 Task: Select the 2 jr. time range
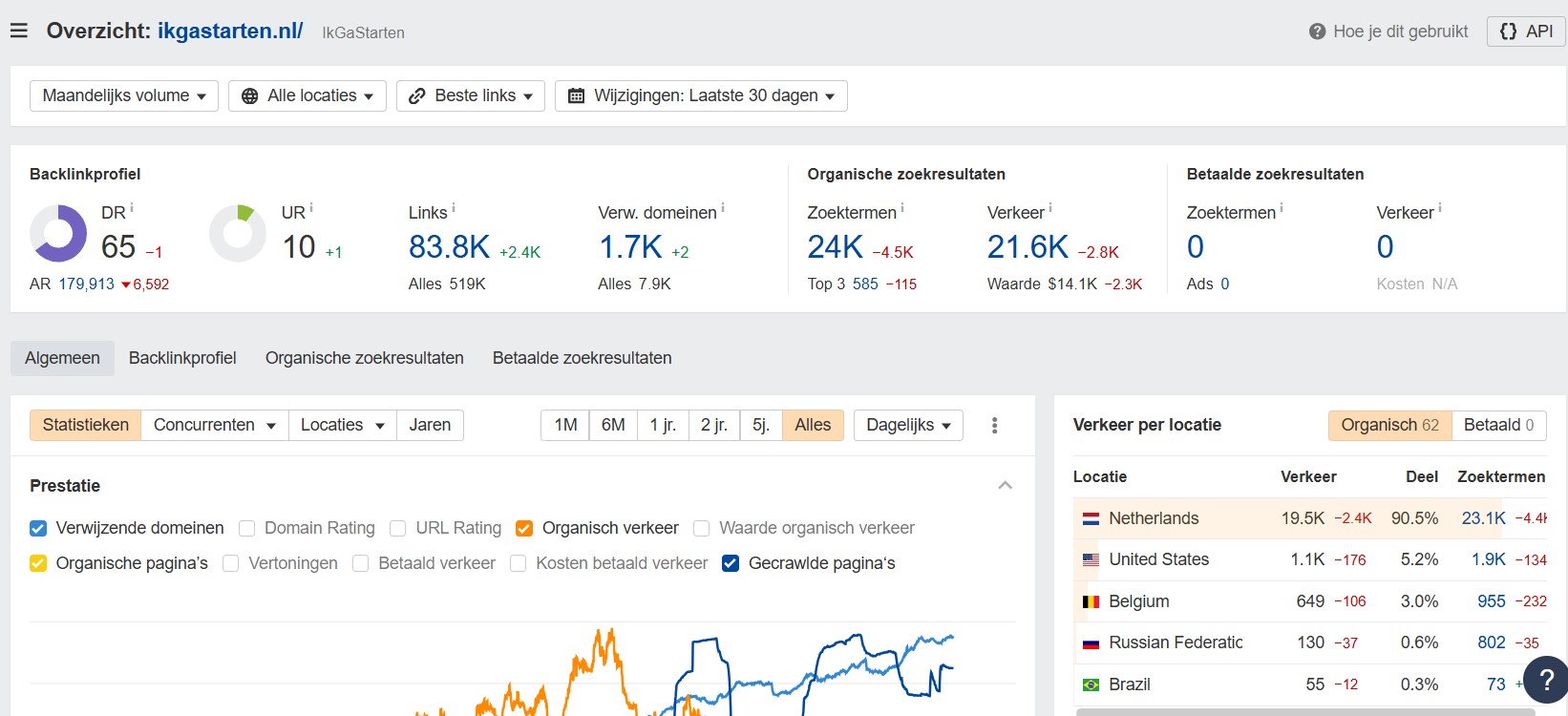click(714, 425)
